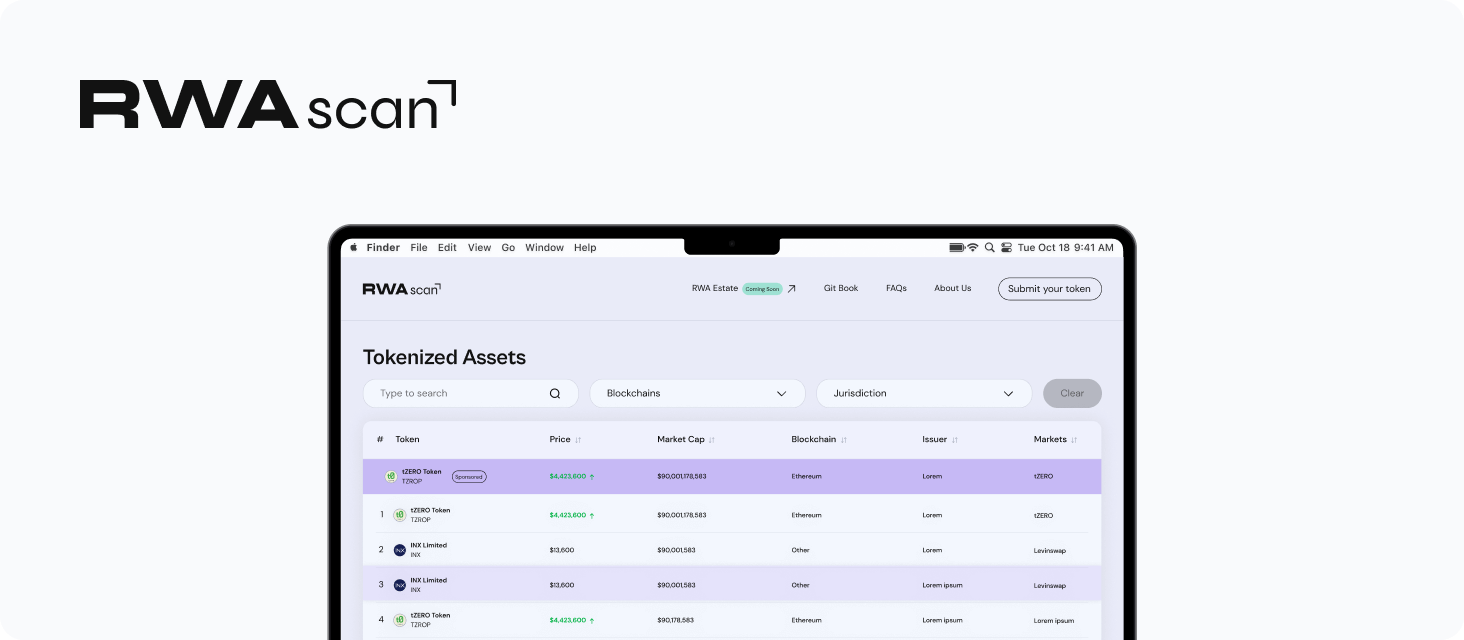Screen dimensions: 1464x640
Task: Open the RWA Estate link
Action: click(x=714, y=288)
